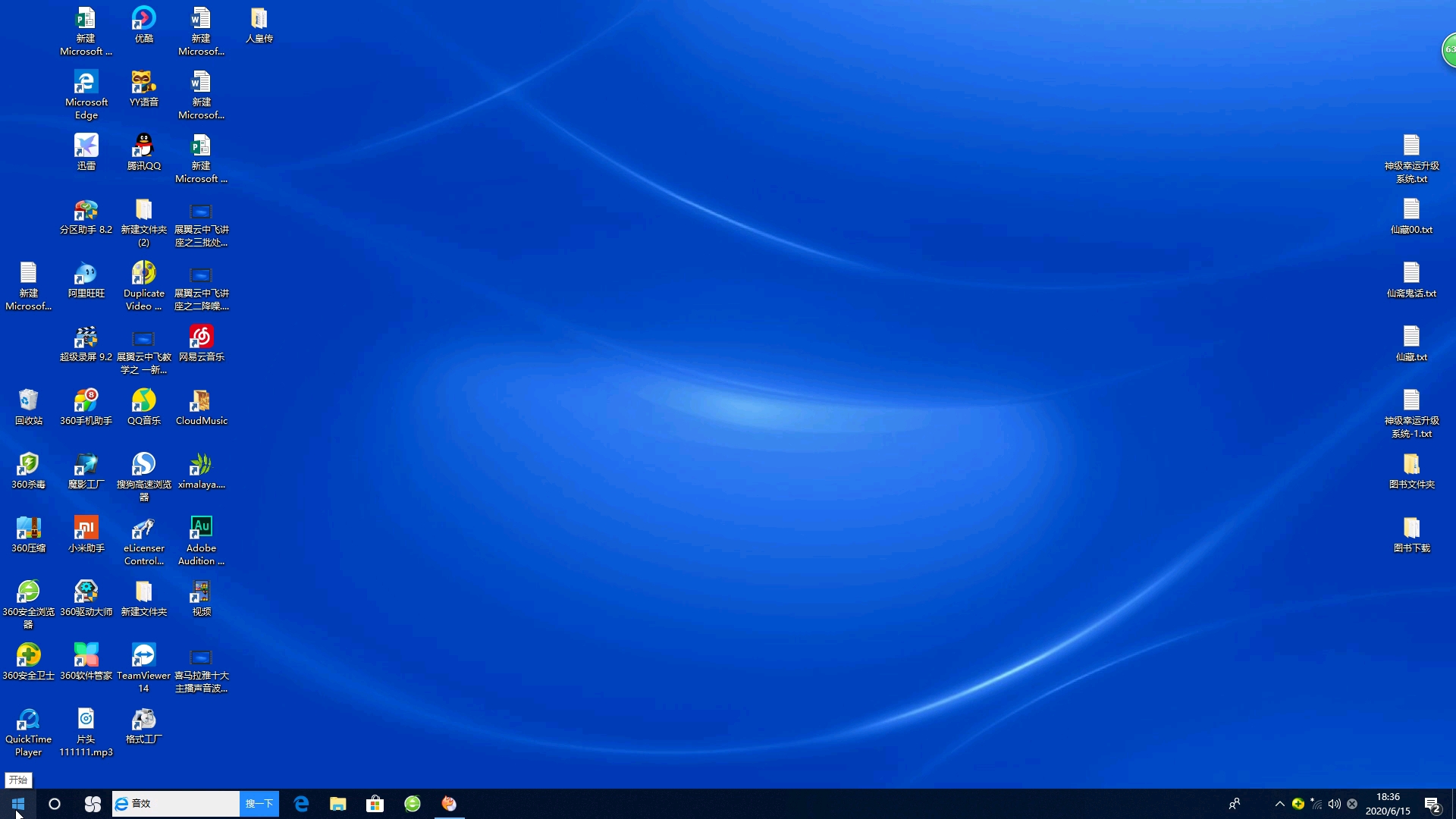This screenshot has width=1456, height=819.
Task: Open the notification action center
Action: (x=1432, y=804)
